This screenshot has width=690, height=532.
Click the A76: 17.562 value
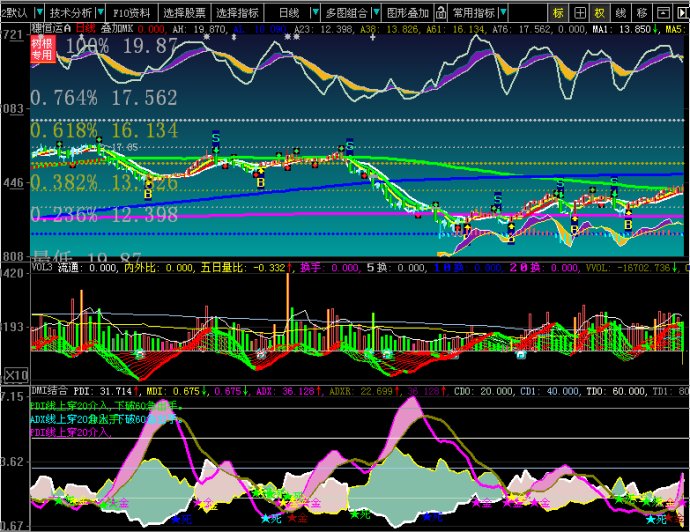click(521, 29)
